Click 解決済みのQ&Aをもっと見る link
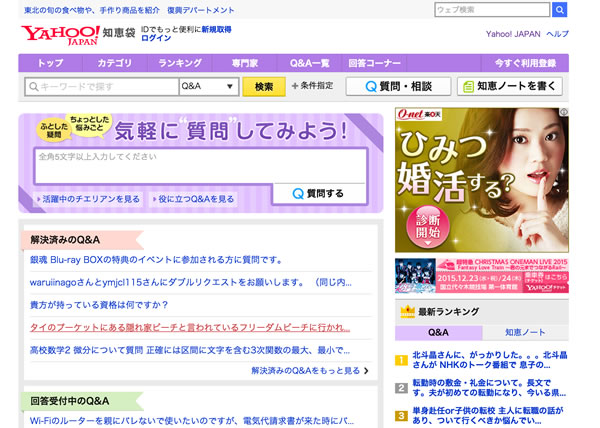 (x=305, y=371)
